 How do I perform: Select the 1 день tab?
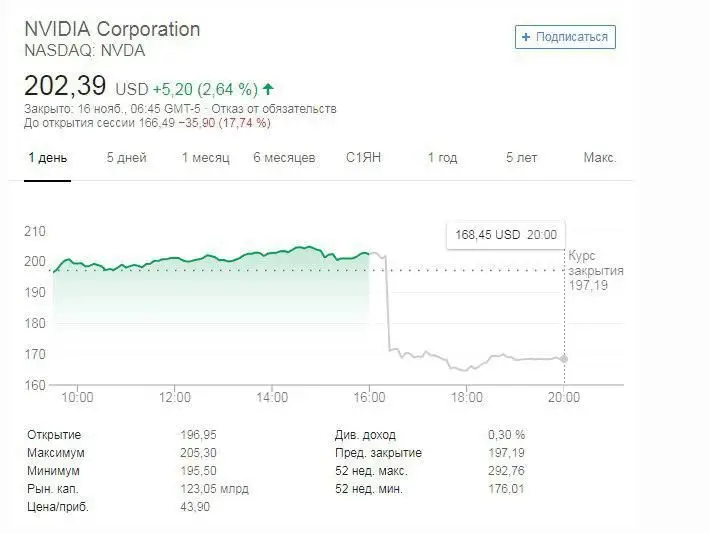pyautogui.click(x=48, y=158)
